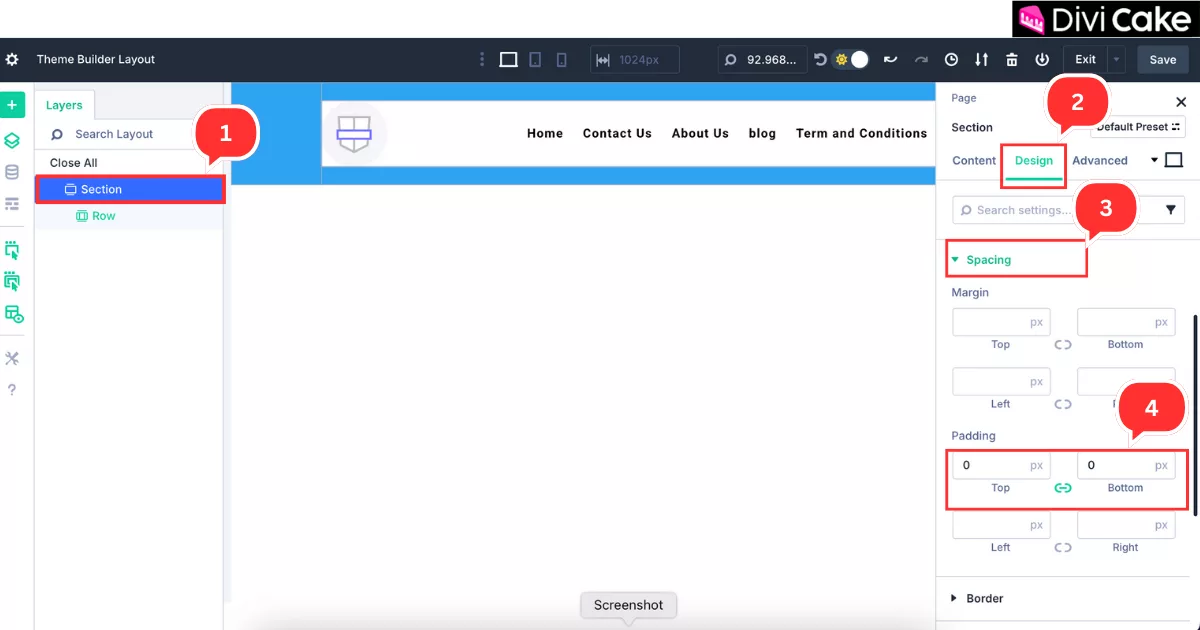The image size is (1200, 630).
Task: Click the undo icon in top bar
Action: pos(890,60)
